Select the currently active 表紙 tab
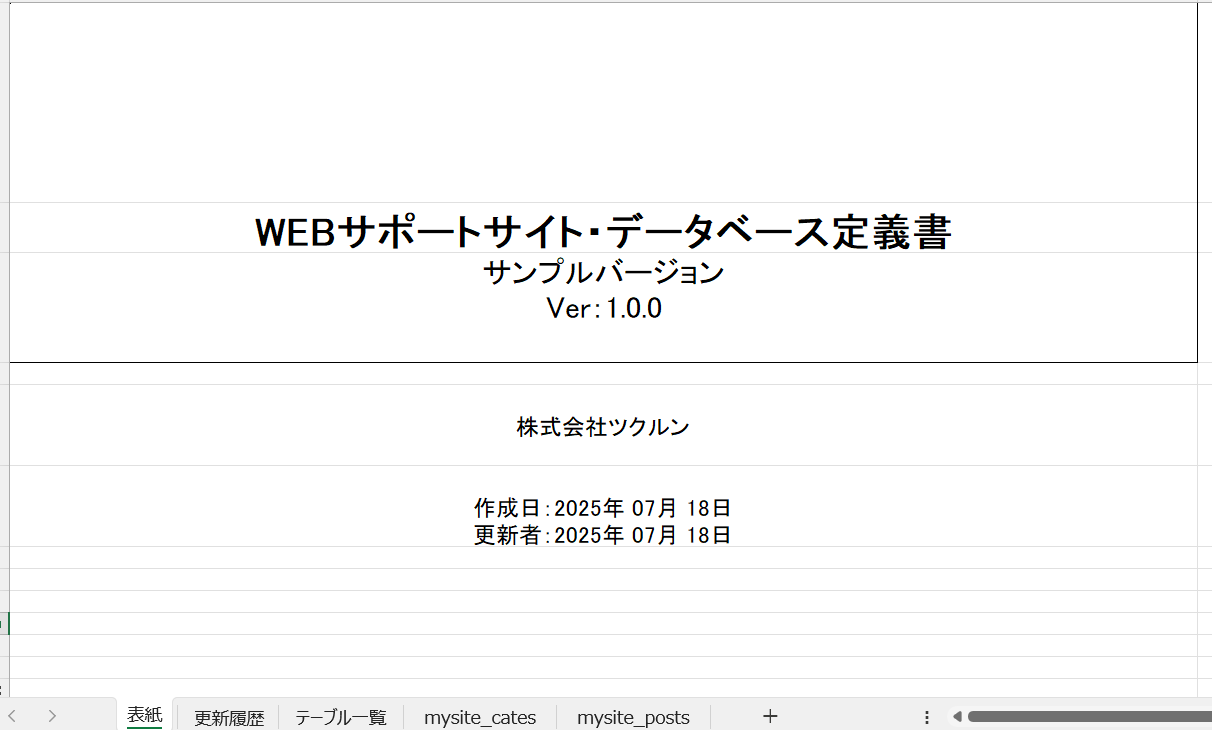 (144, 716)
